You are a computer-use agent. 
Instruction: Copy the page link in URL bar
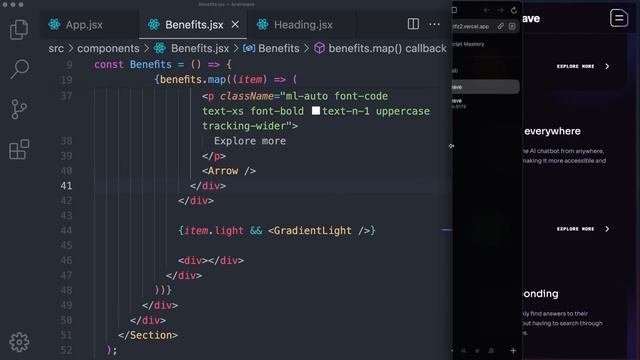coord(500,26)
